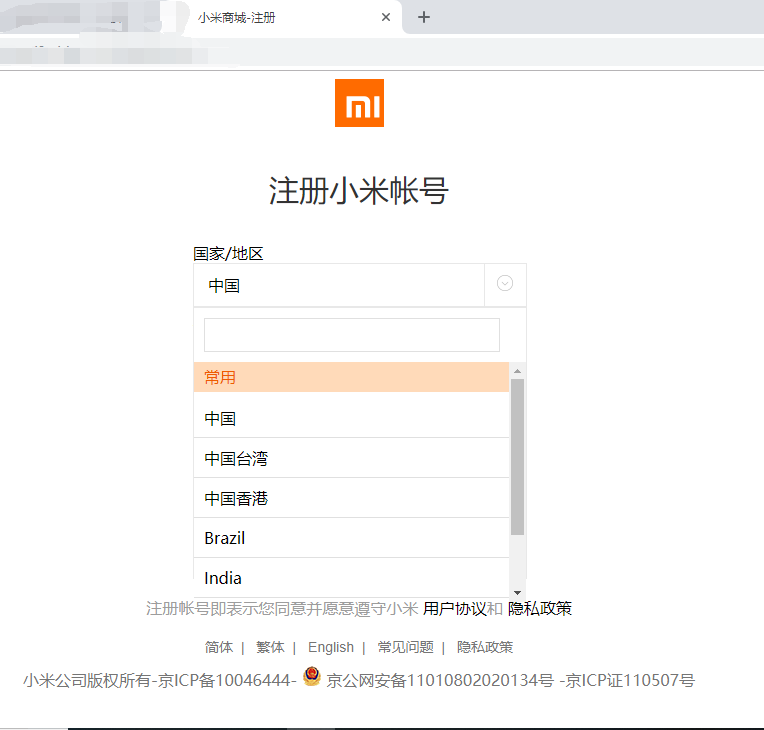Screen dimensions: 764x730
Task: Focus the country search input box
Action: coord(352,335)
